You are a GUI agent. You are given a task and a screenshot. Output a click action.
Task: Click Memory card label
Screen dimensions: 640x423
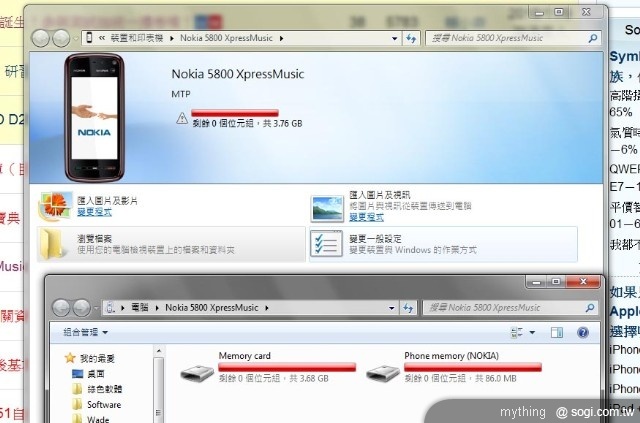coord(244,356)
